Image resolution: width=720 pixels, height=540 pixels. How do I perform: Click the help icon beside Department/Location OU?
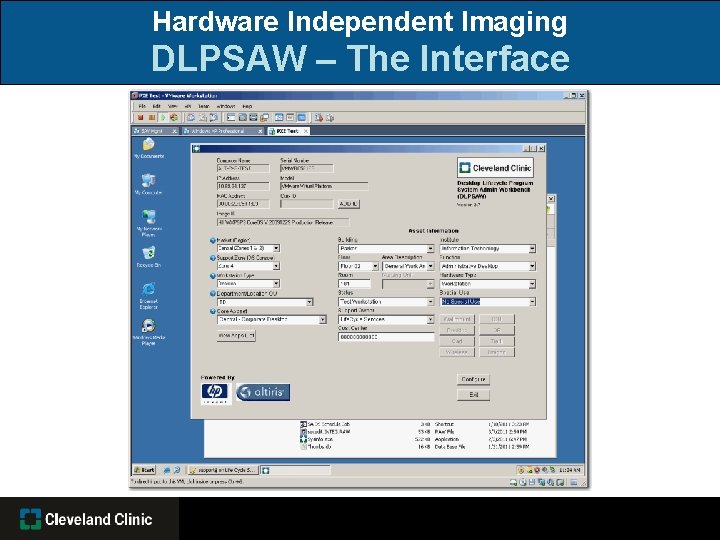click(213, 293)
